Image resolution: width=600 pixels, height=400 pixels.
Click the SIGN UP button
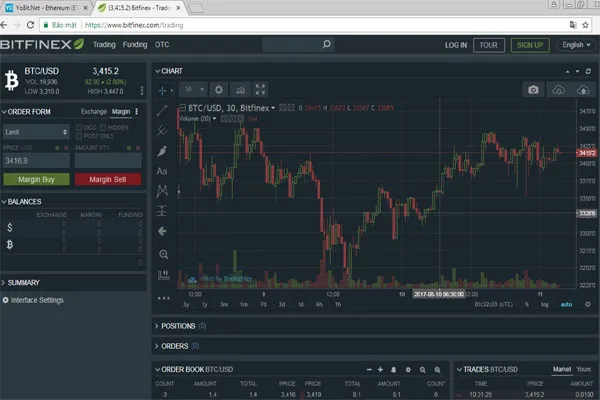click(530, 45)
